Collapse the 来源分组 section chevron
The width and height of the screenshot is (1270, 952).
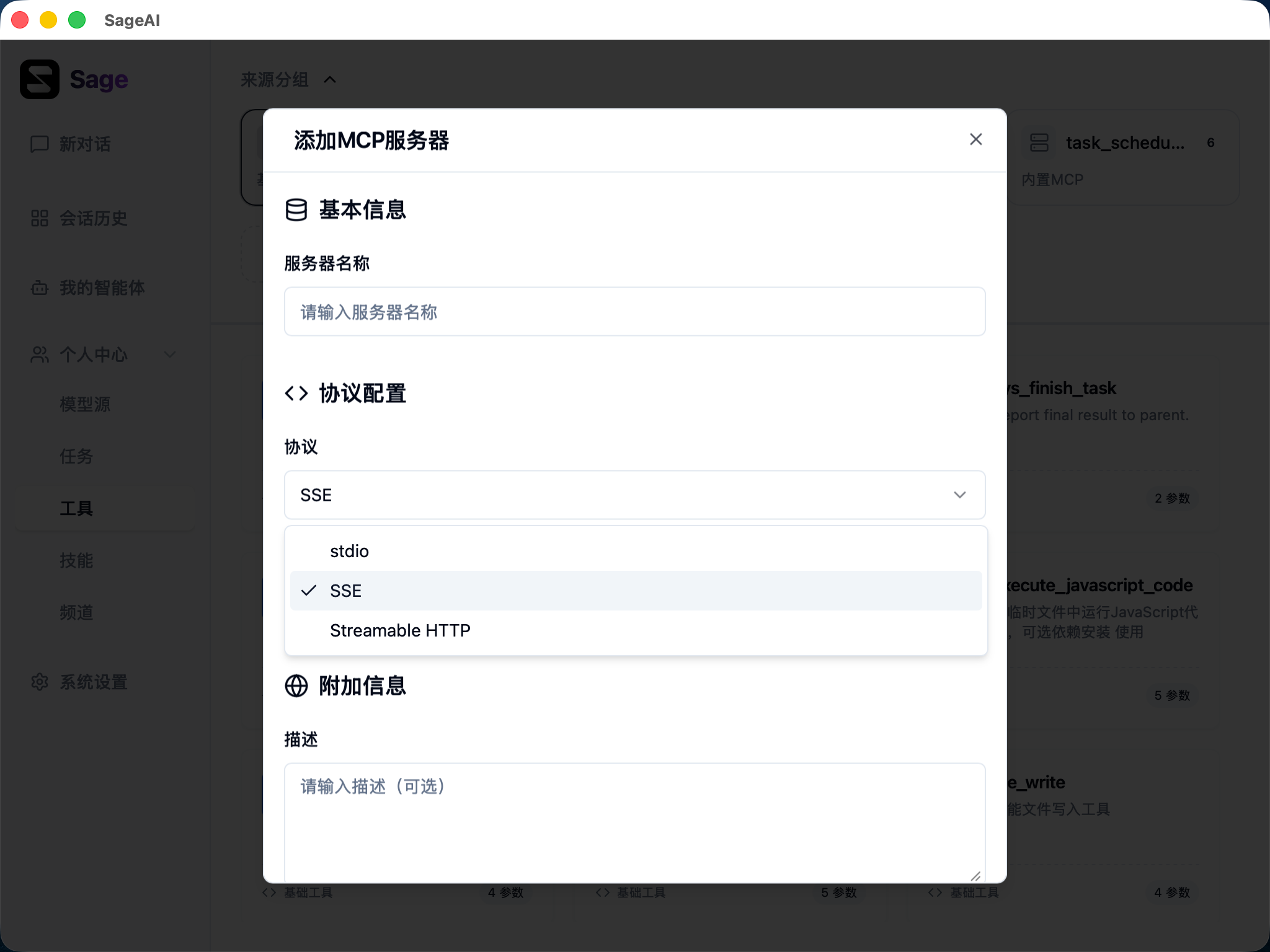[330, 79]
